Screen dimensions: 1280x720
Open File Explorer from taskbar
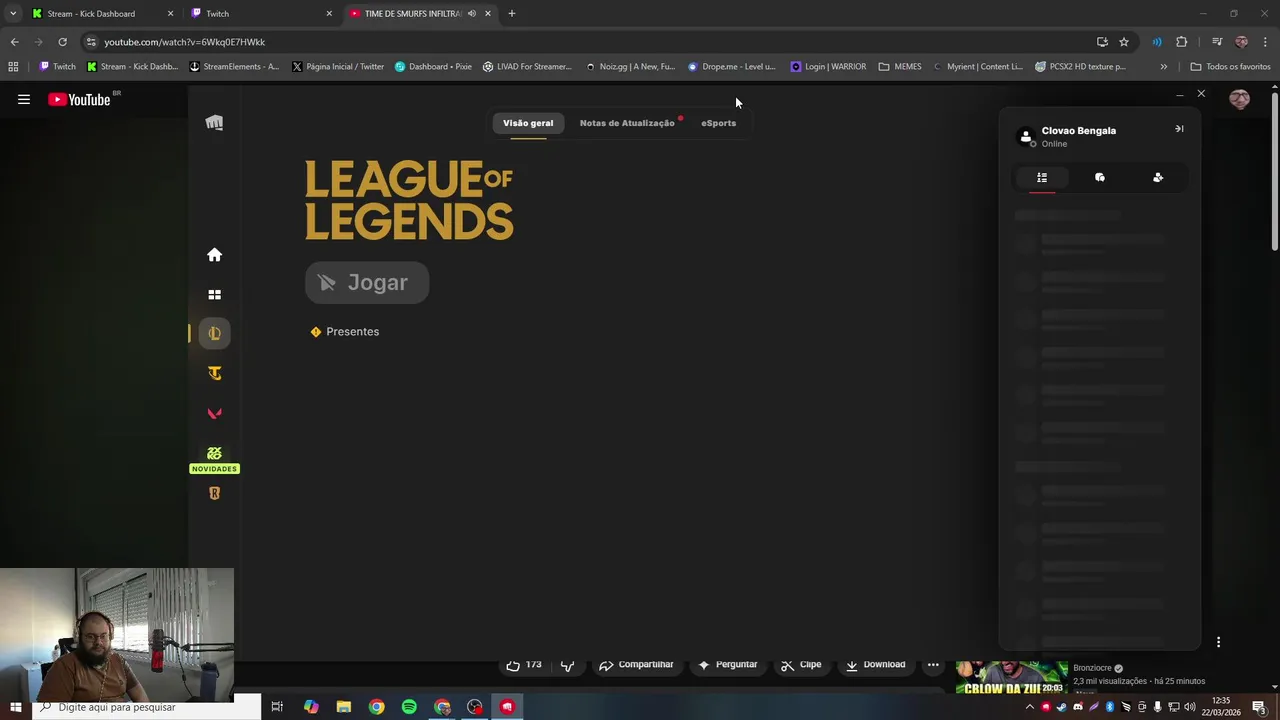coord(343,707)
